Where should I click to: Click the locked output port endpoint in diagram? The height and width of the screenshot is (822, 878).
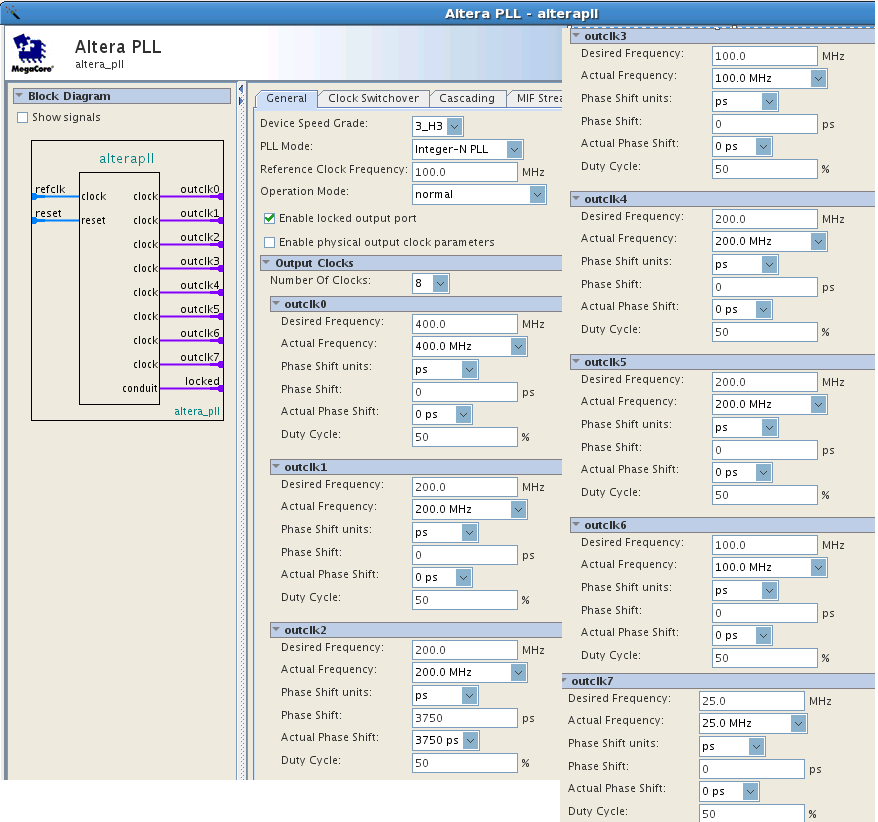point(220,388)
